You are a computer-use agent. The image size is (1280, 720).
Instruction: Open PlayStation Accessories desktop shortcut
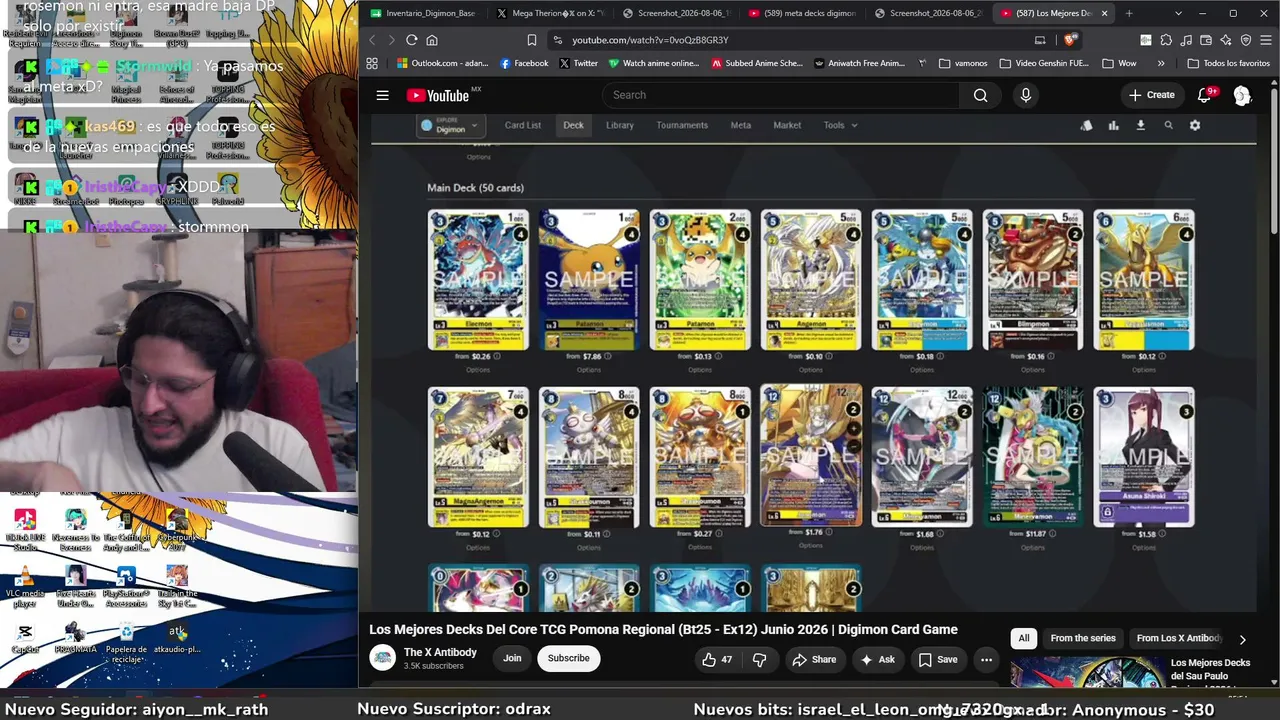tap(126, 586)
